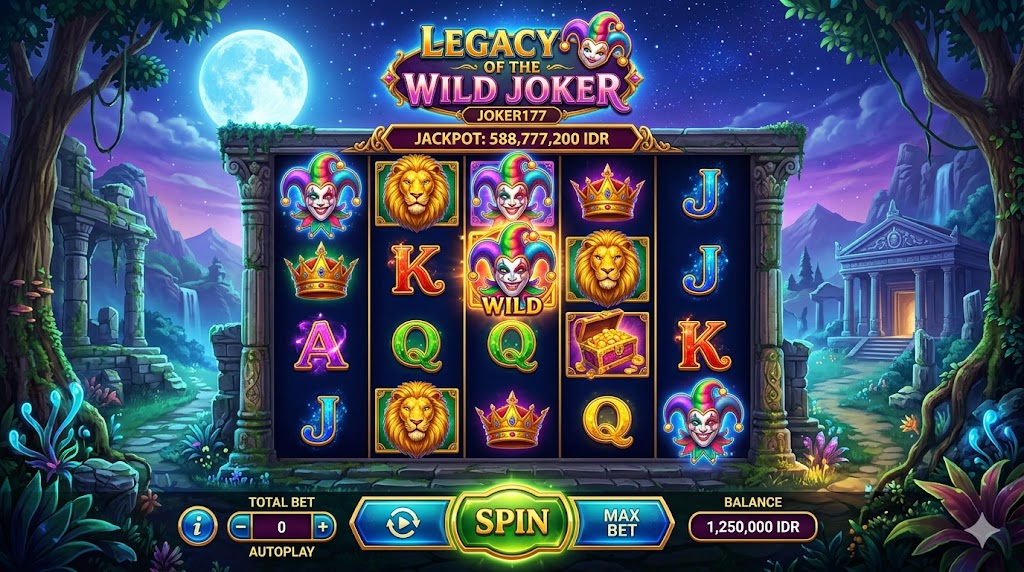The height and width of the screenshot is (572, 1024).
Task: Select the MAX BET button
Action: click(621, 523)
